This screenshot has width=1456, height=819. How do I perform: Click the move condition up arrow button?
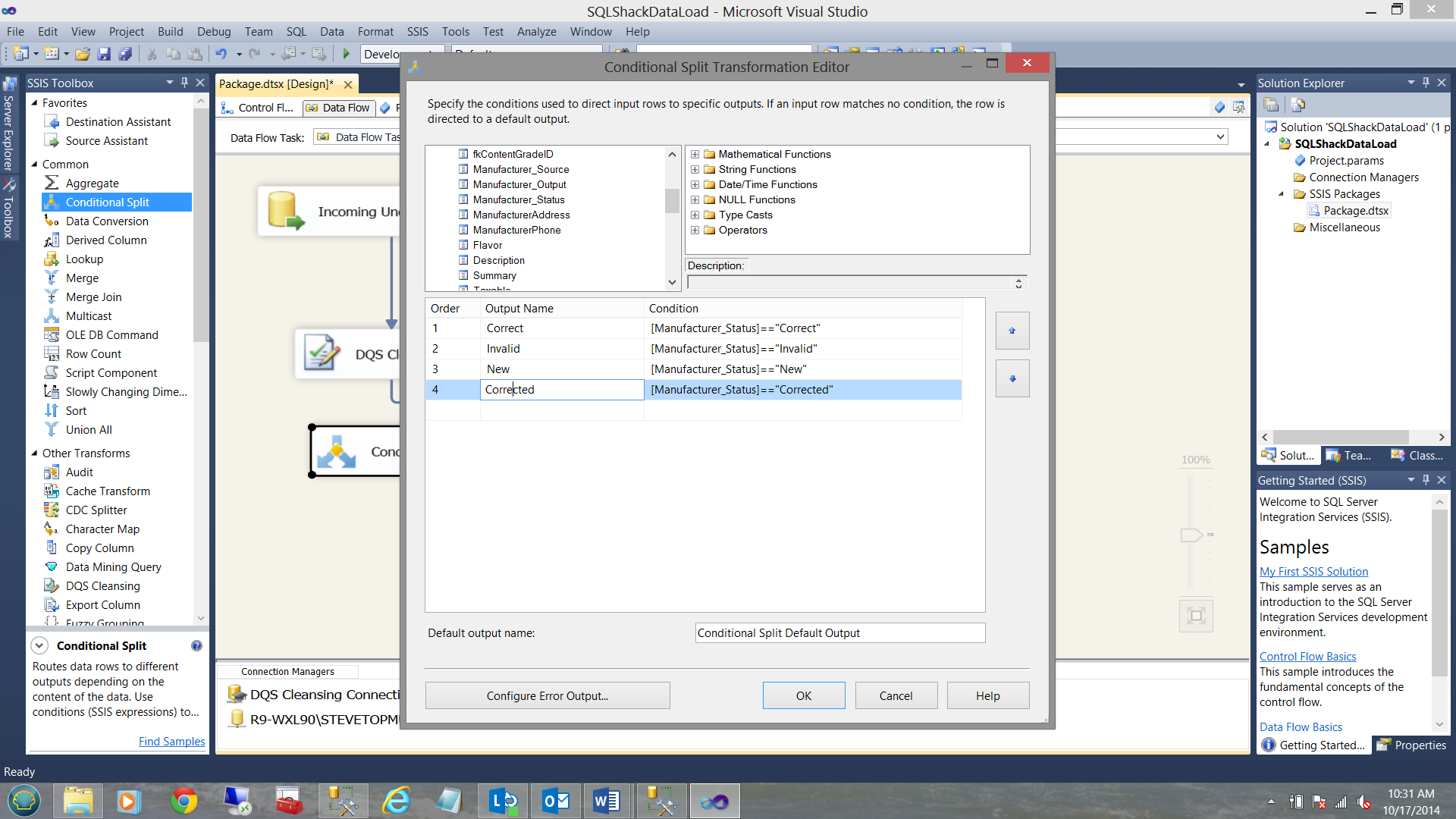coord(1012,331)
